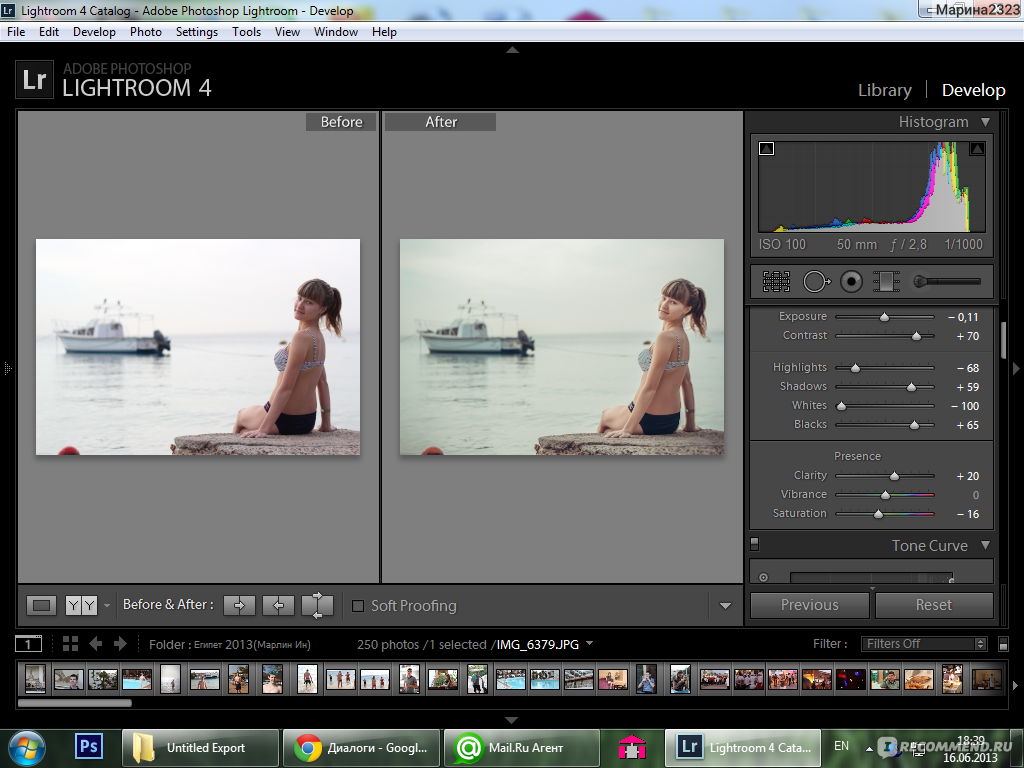Toggle the filter switch beside Filters Off
The height and width of the screenshot is (768, 1024).
(x=1004, y=645)
